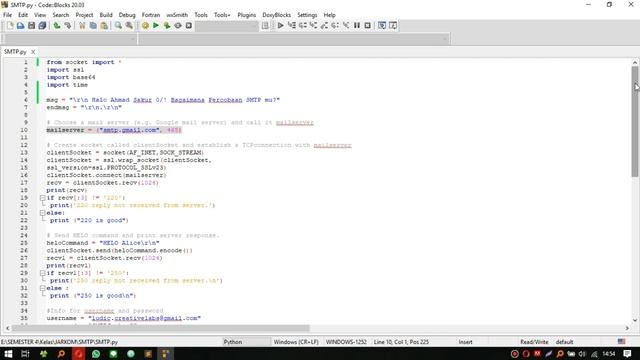Open the Build menu
The image size is (640, 360).
point(106,15)
